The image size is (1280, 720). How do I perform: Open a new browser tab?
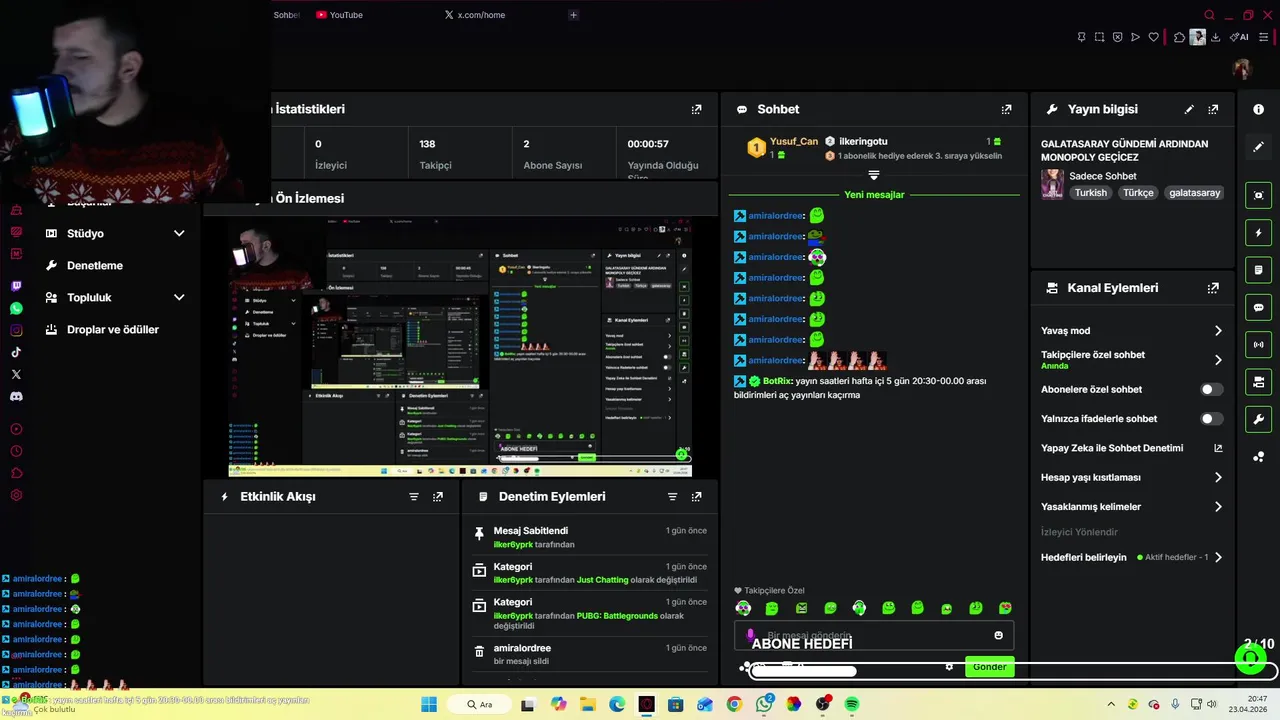click(573, 15)
